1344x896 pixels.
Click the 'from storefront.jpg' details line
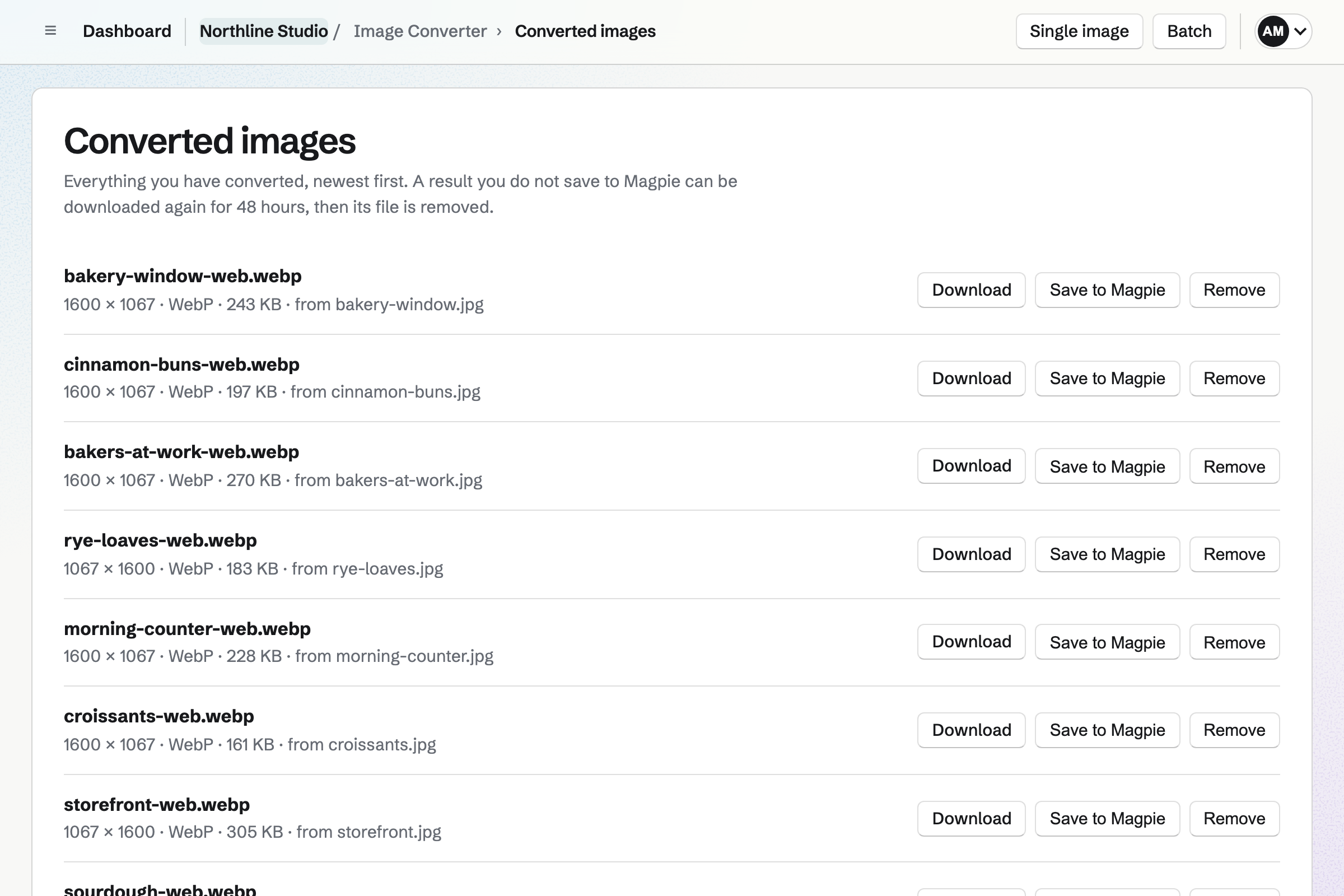253,832
